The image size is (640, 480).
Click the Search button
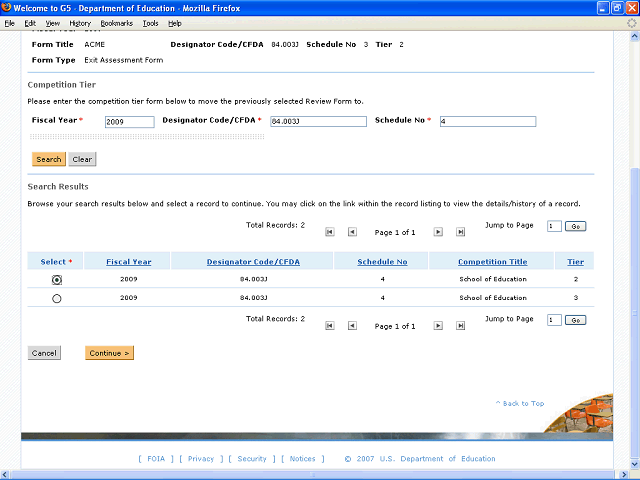[x=49, y=159]
